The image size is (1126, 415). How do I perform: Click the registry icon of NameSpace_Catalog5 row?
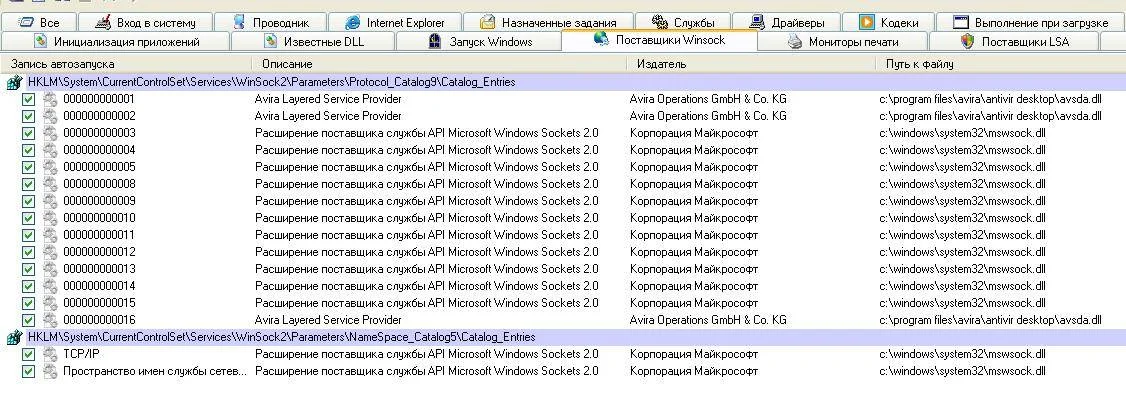[14, 337]
